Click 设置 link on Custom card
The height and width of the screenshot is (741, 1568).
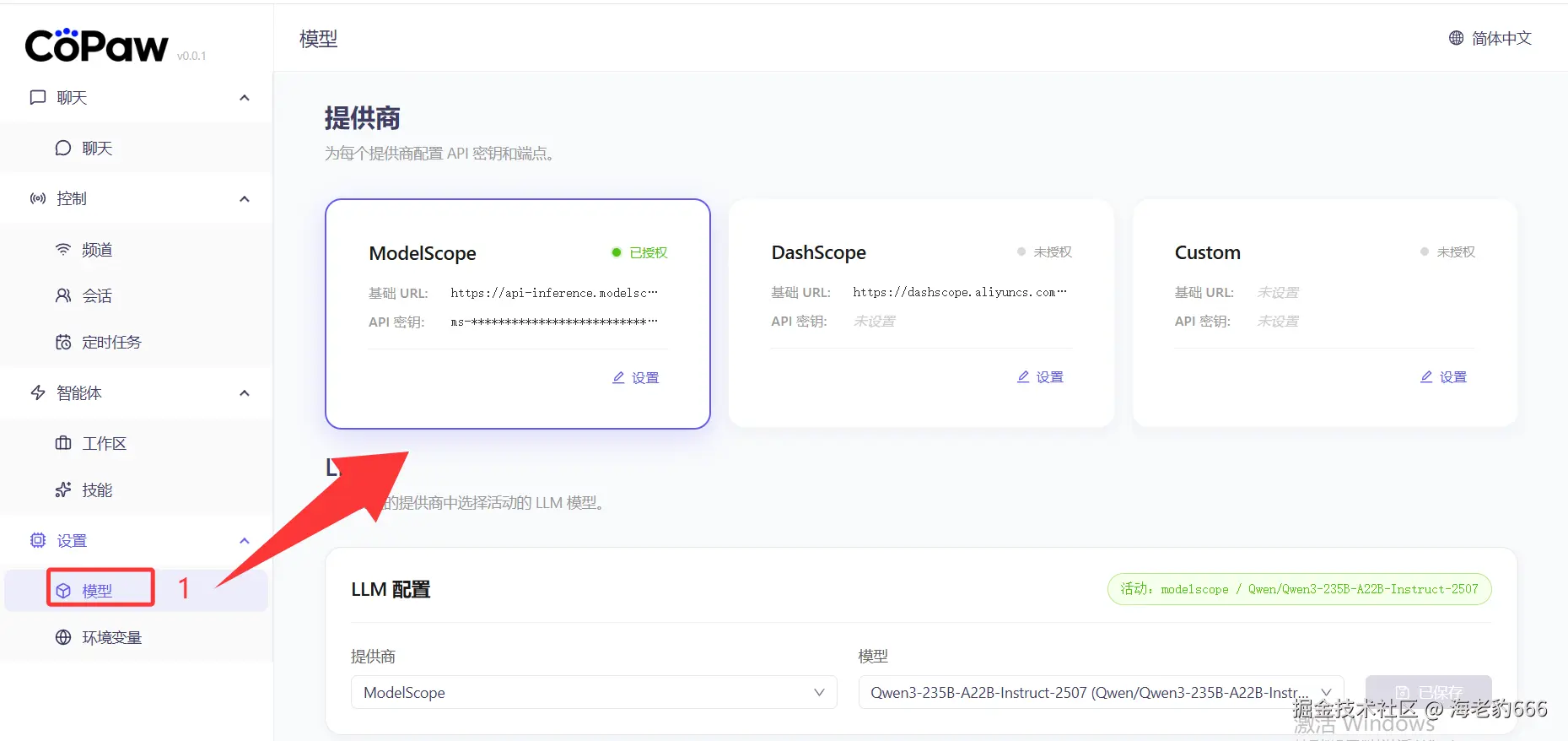tap(1443, 377)
